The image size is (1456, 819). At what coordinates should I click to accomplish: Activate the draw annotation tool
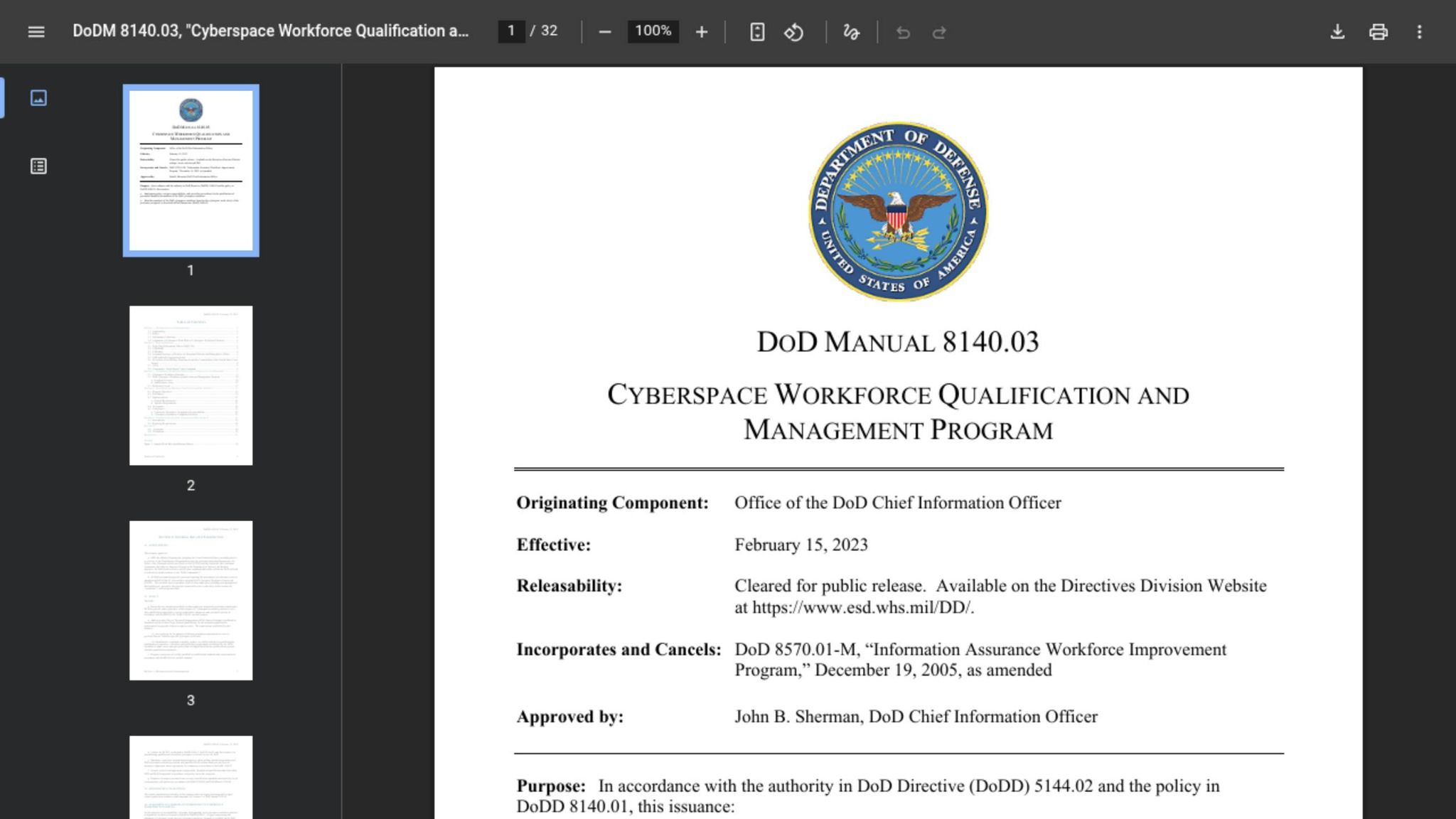pyautogui.click(x=851, y=32)
